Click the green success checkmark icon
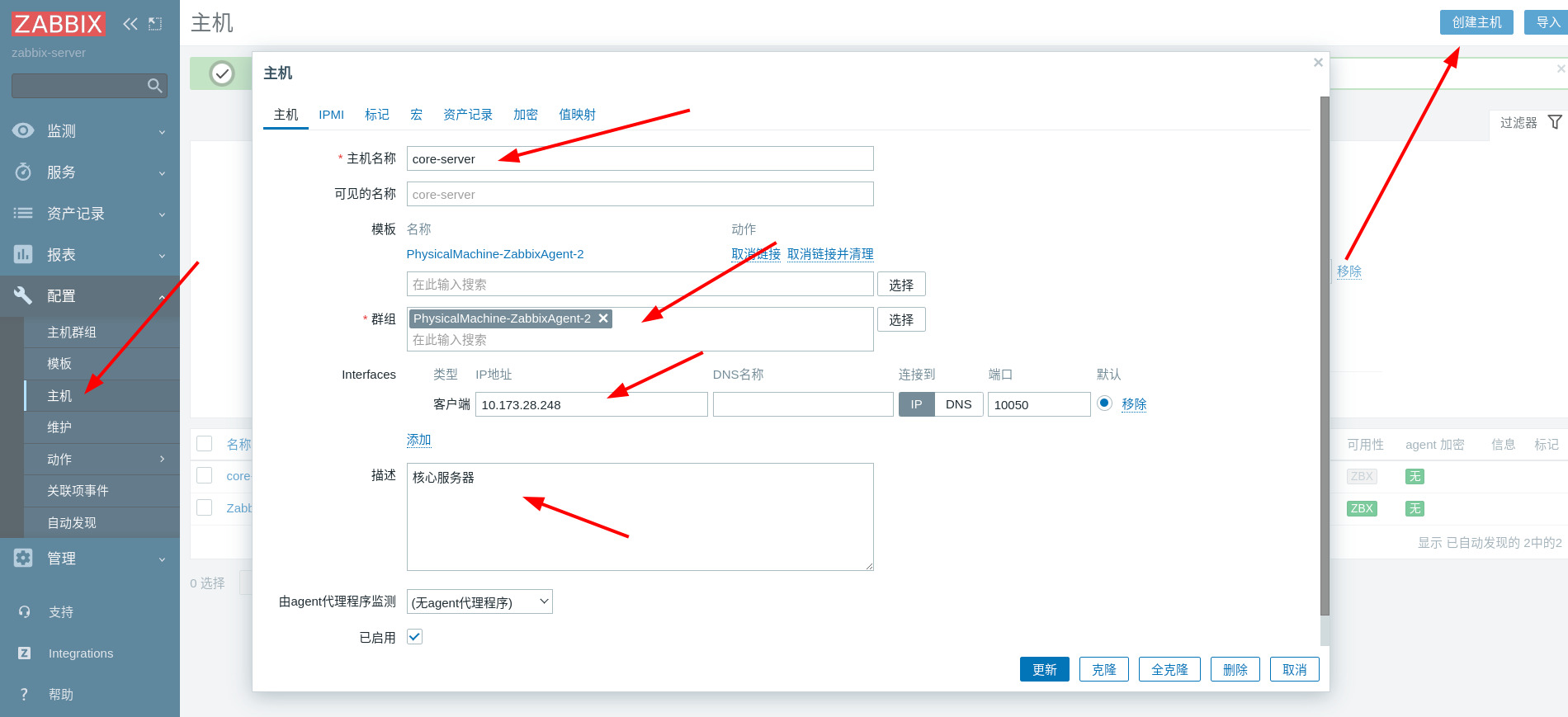The width and height of the screenshot is (1568, 717). (x=222, y=73)
